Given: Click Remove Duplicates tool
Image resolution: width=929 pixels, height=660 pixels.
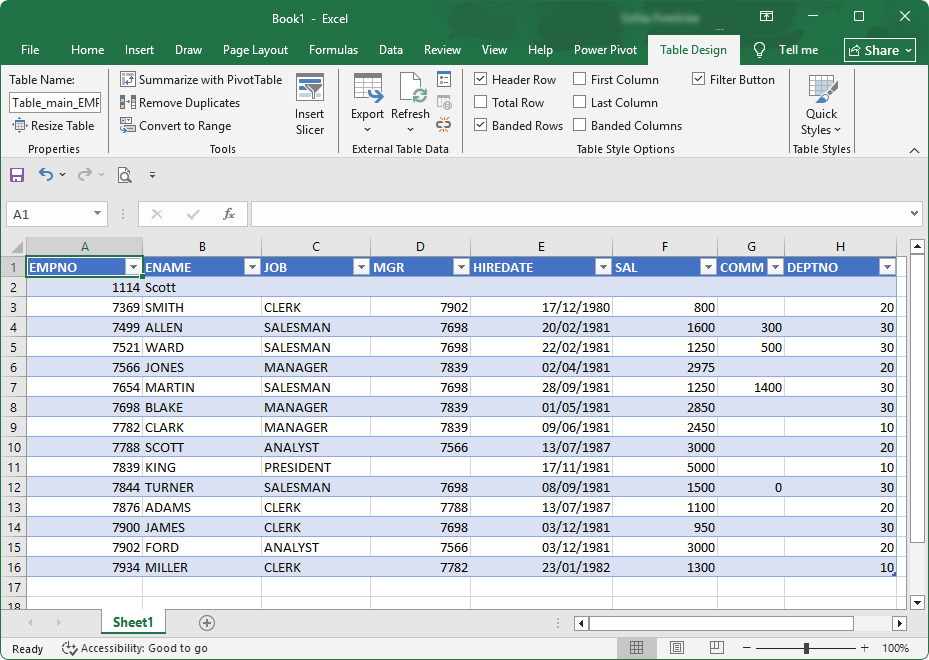Looking at the screenshot, I should (x=180, y=102).
